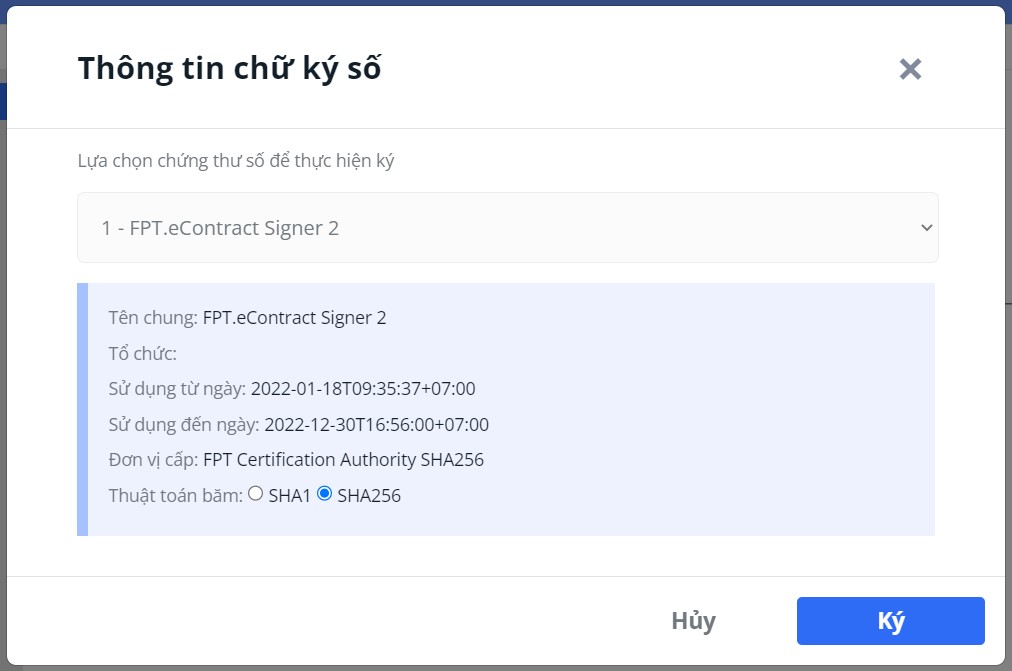Click the SHA256 text label

click(x=369, y=496)
